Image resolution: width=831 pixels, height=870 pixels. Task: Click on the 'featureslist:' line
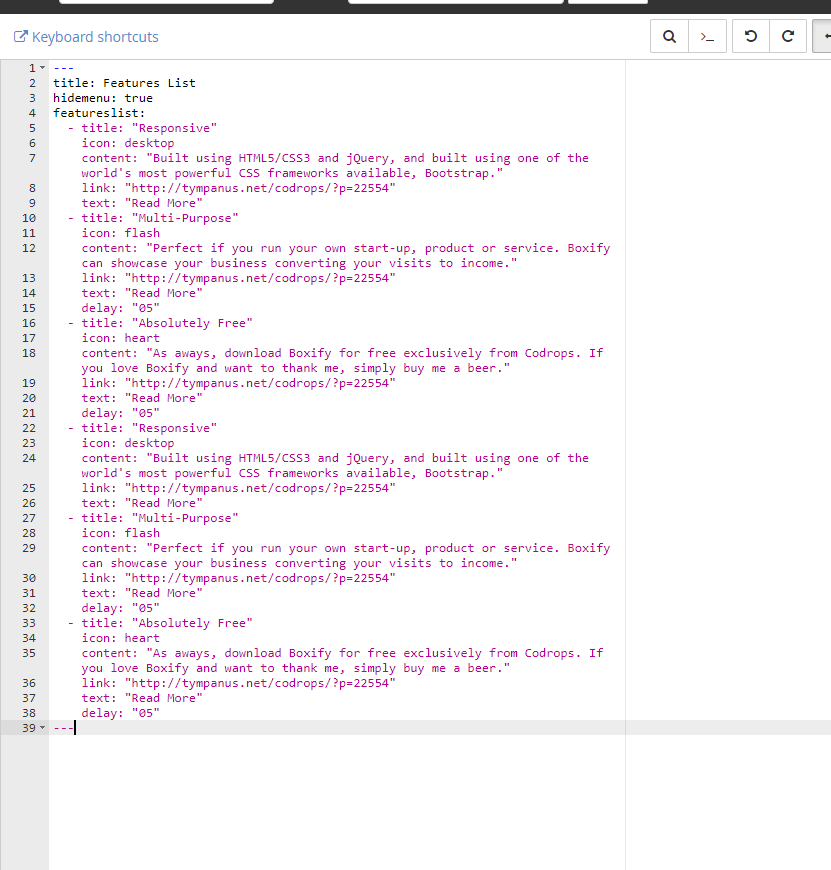(x=99, y=113)
